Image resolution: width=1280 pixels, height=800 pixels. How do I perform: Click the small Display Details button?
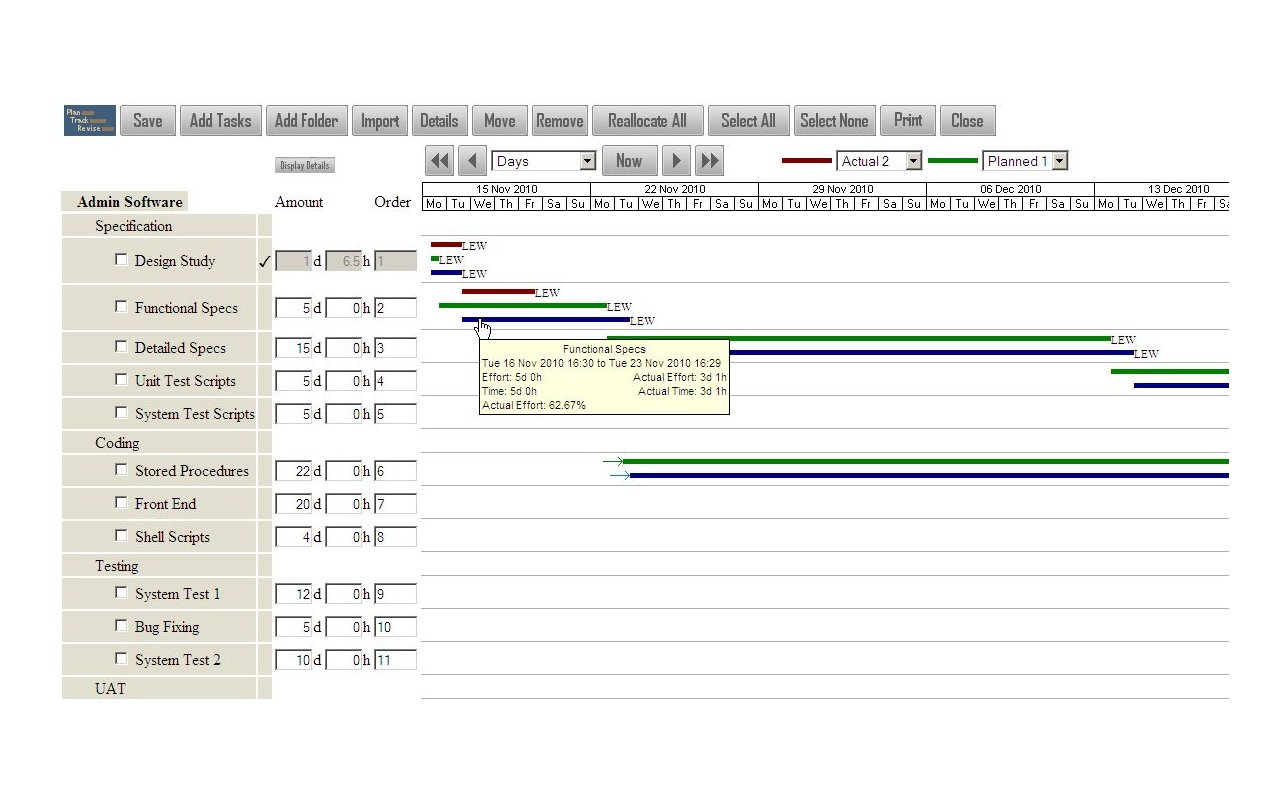pos(305,166)
